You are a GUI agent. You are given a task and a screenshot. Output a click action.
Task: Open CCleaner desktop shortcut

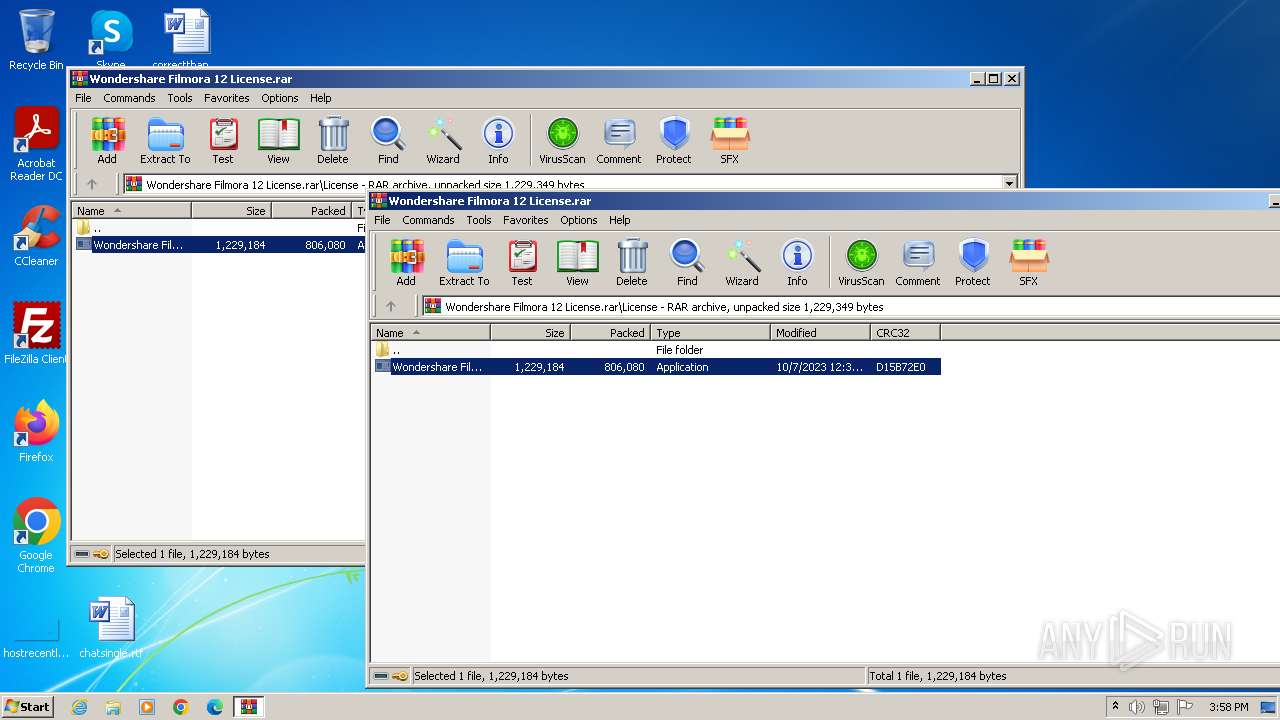[x=36, y=236]
